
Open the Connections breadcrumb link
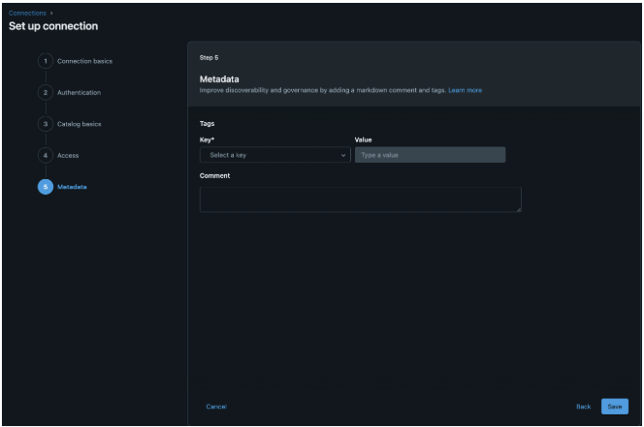[x=28, y=13]
